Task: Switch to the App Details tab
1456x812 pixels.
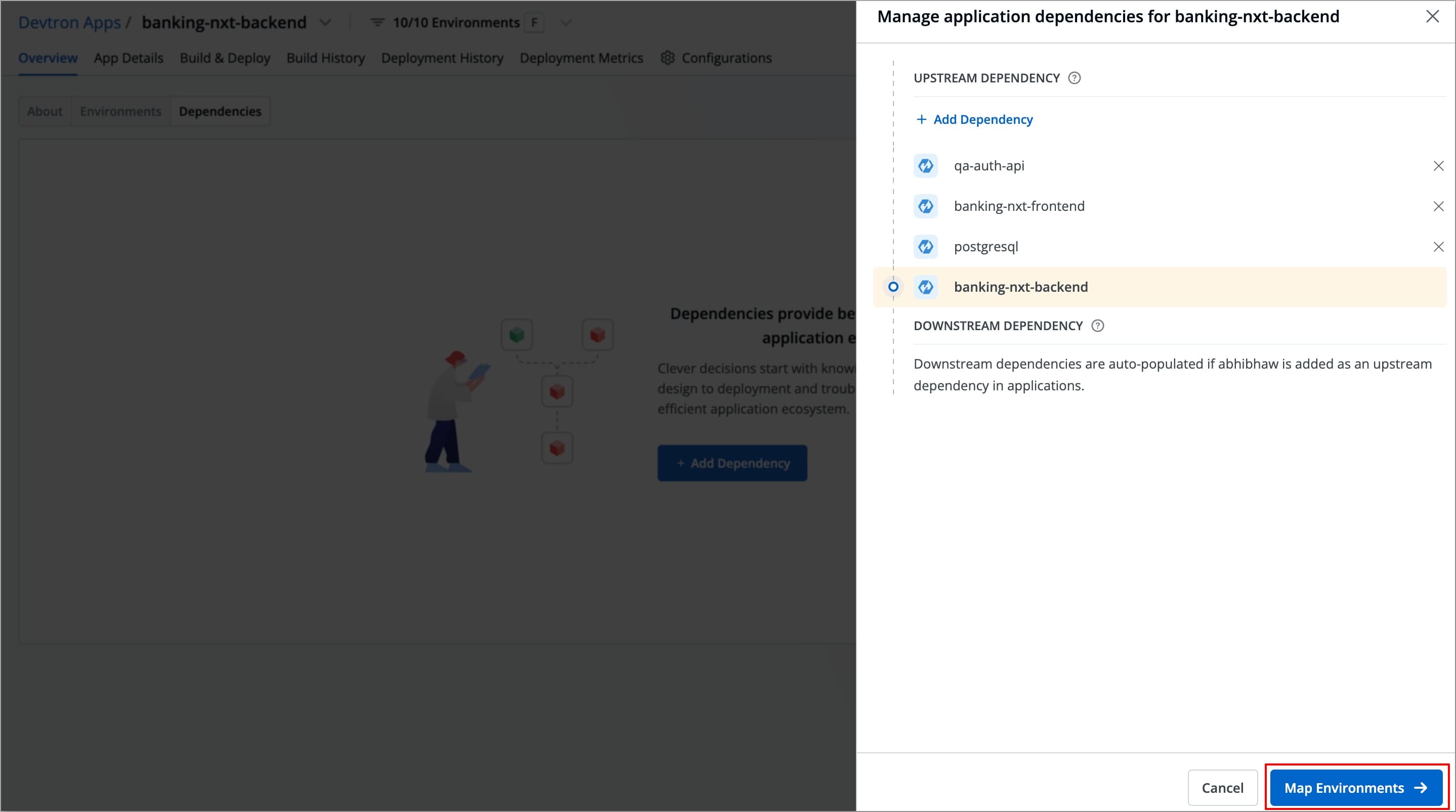Action: coord(129,58)
